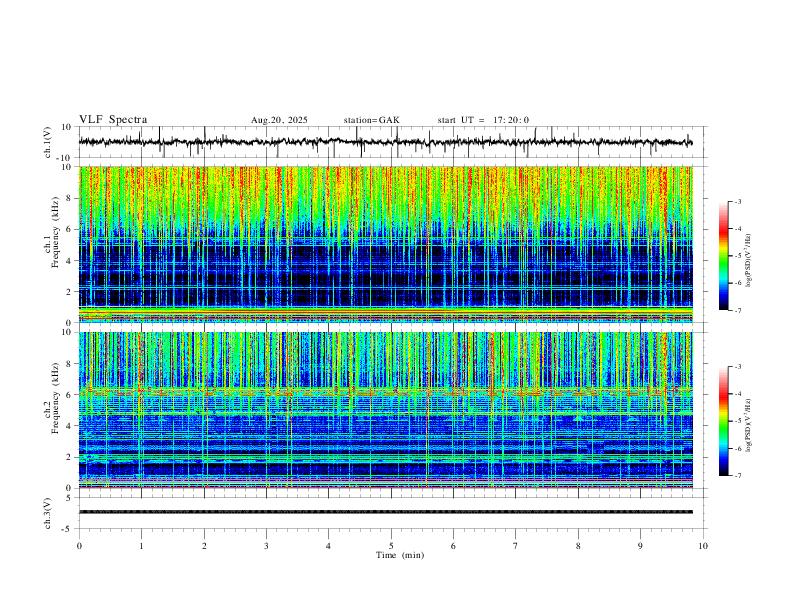Click the time axis tick label "7"
Screen dimensions: 792x612
coord(516,546)
